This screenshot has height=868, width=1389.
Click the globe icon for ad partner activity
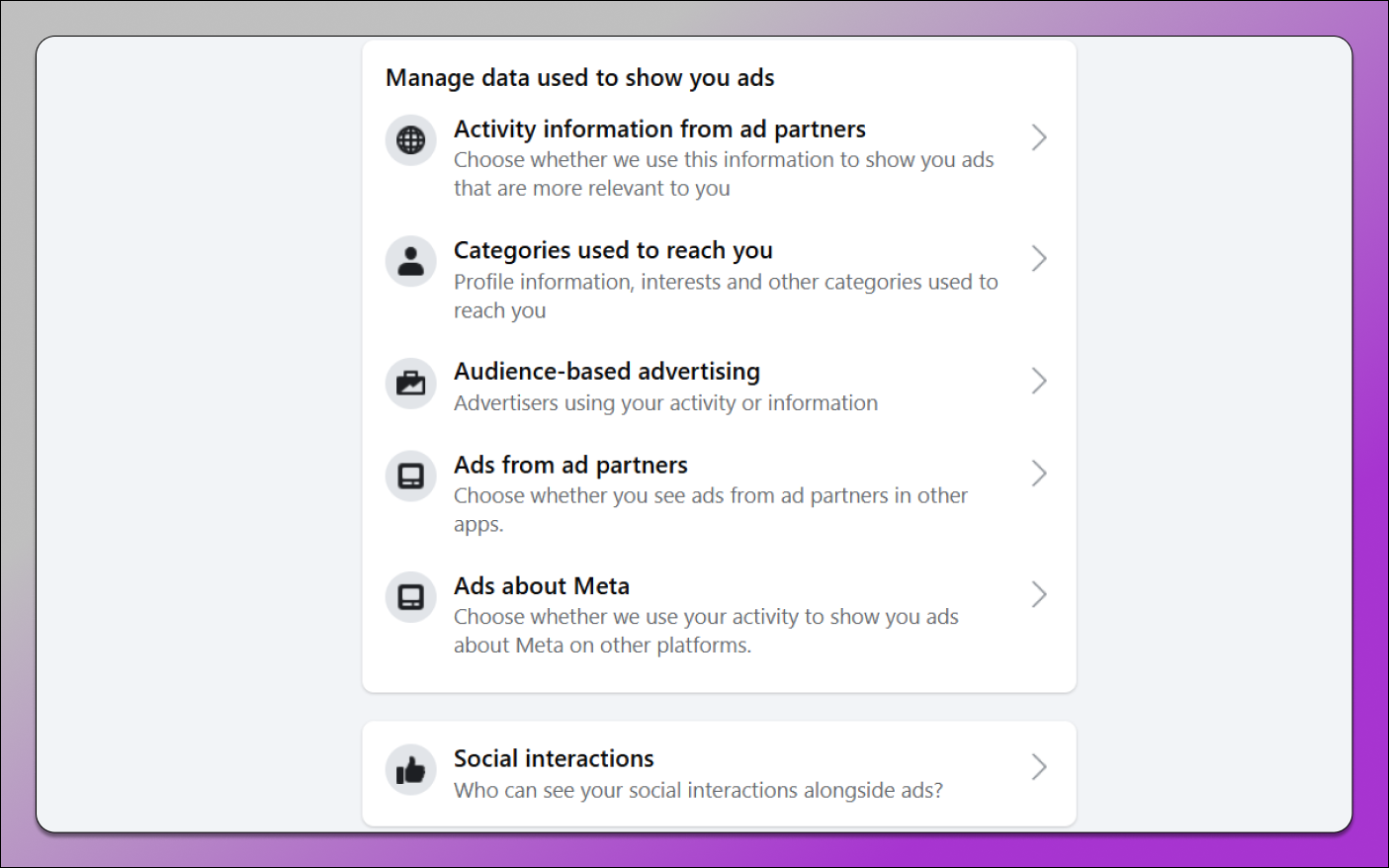[x=410, y=140]
